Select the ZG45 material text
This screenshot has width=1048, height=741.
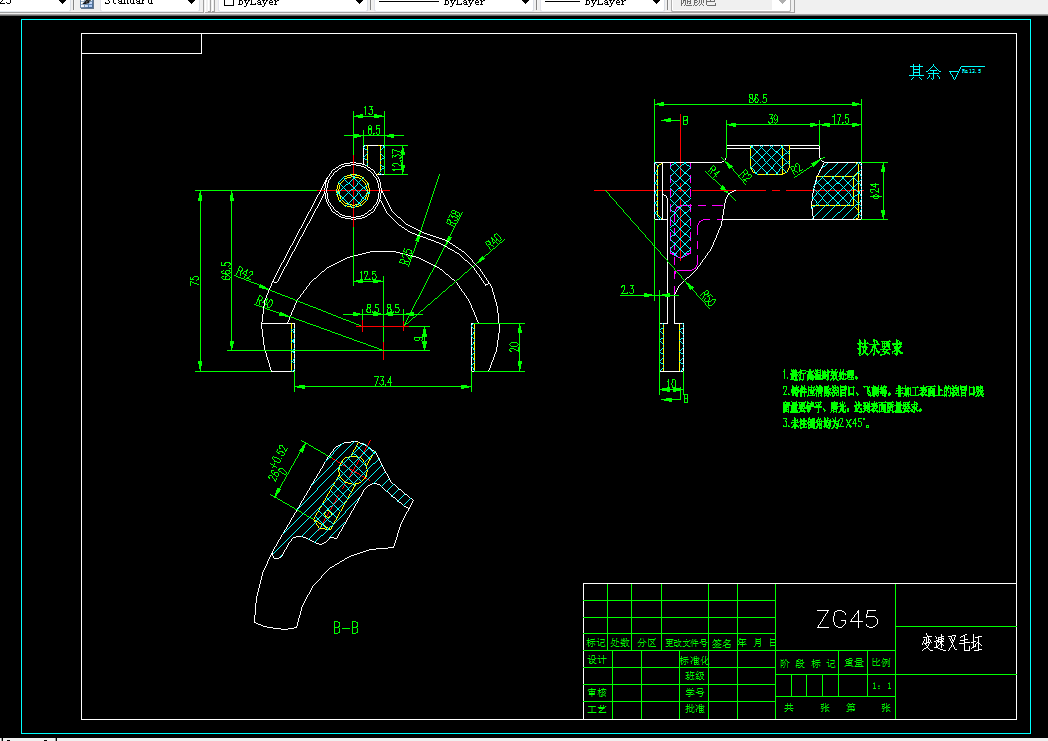(847, 619)
